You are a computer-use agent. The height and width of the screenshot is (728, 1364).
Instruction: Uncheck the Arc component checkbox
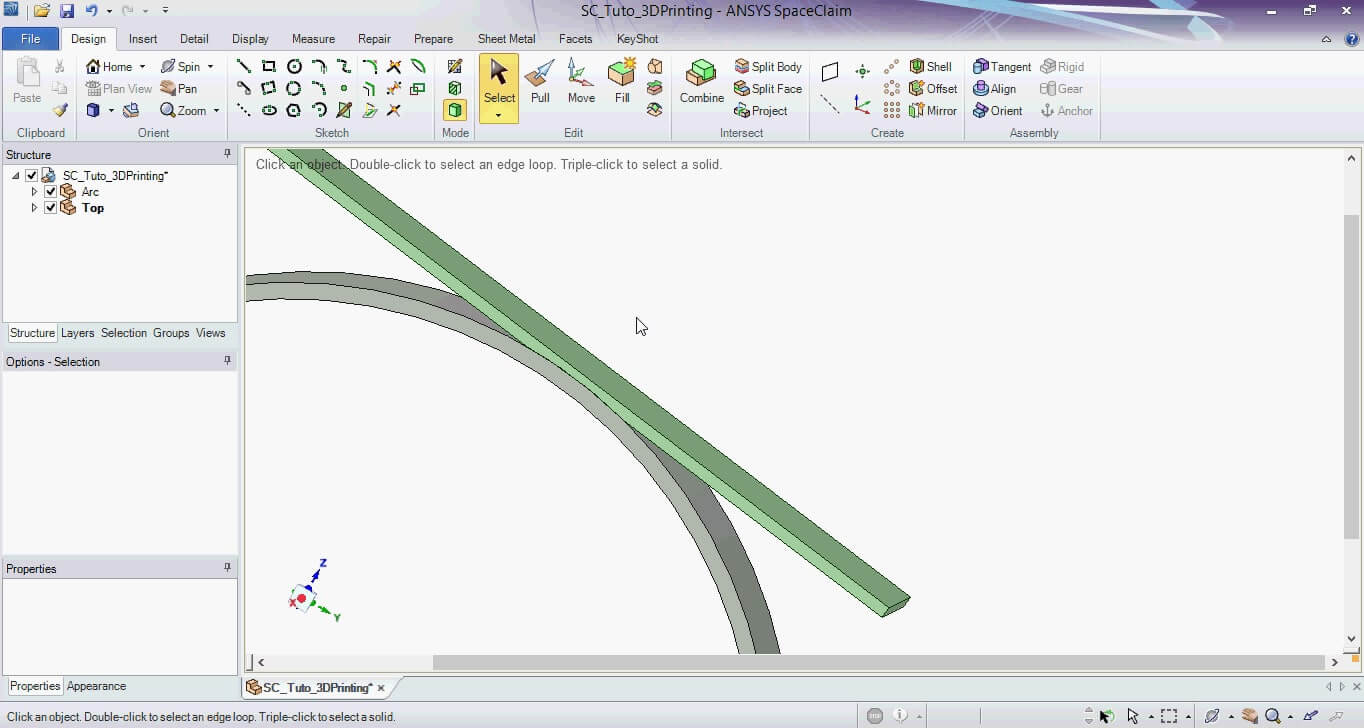coord(51,192)
